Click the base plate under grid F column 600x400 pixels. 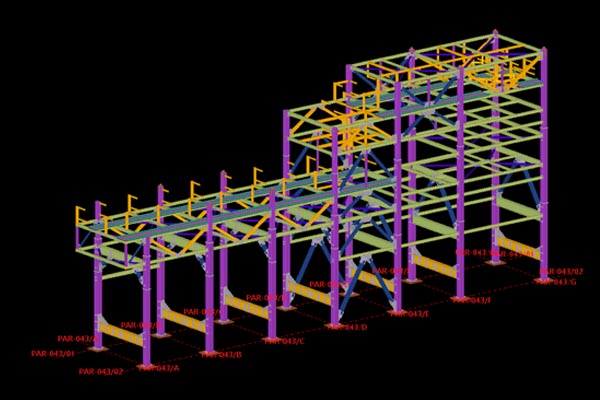(x=460, y=297)
